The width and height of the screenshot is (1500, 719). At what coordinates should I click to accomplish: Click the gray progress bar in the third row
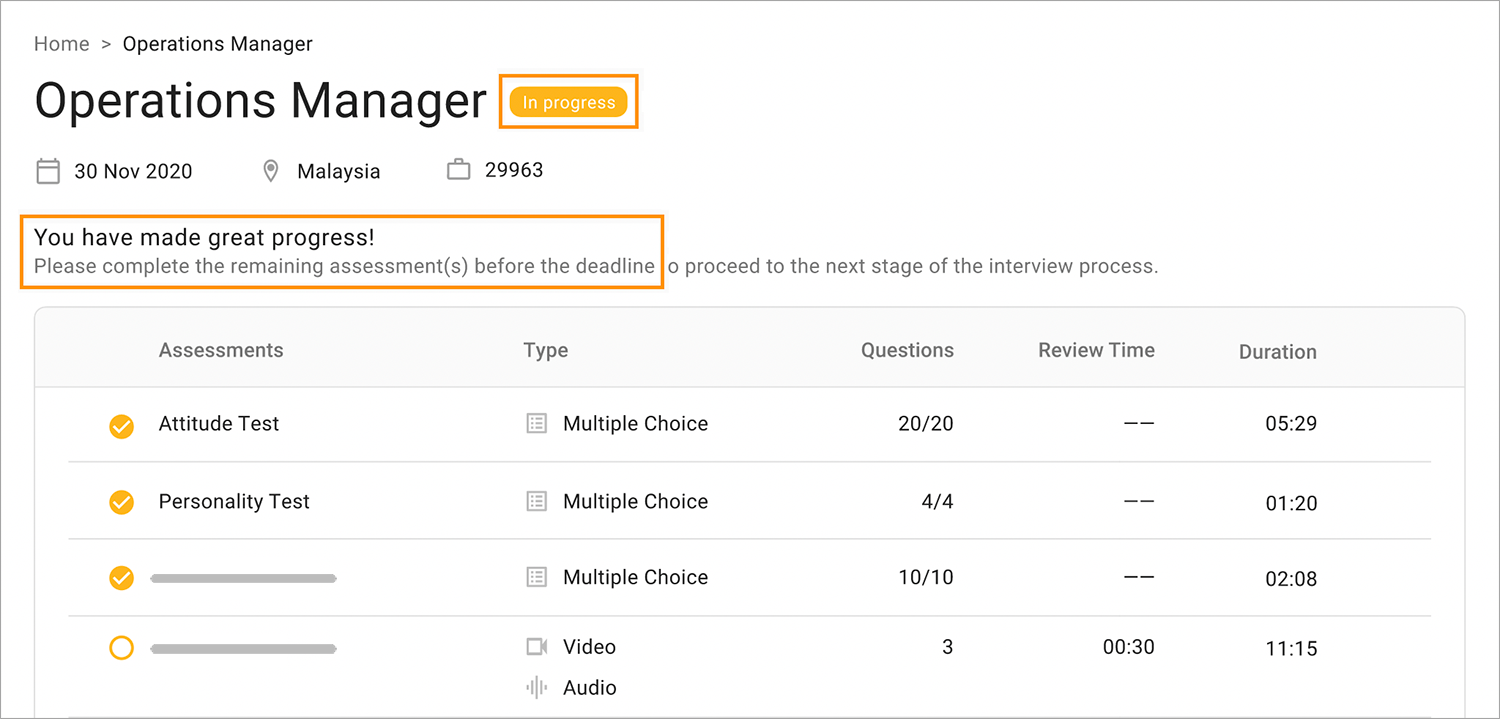click(x=243, y=577)
